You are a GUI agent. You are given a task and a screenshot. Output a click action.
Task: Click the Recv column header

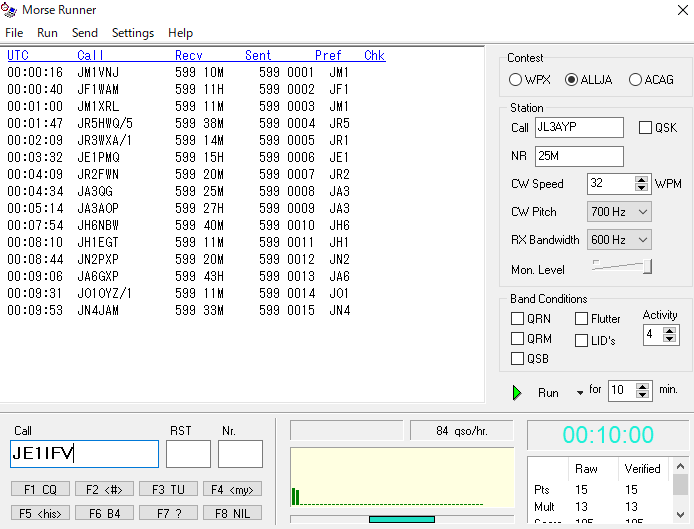point(189,55)
